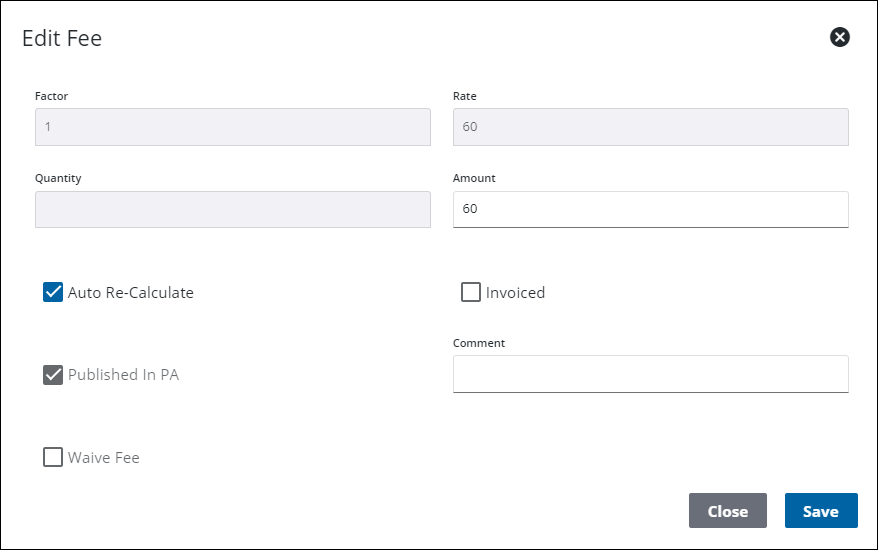
Task: Click the "Quantity" field caption
Action: pos(58,178)
